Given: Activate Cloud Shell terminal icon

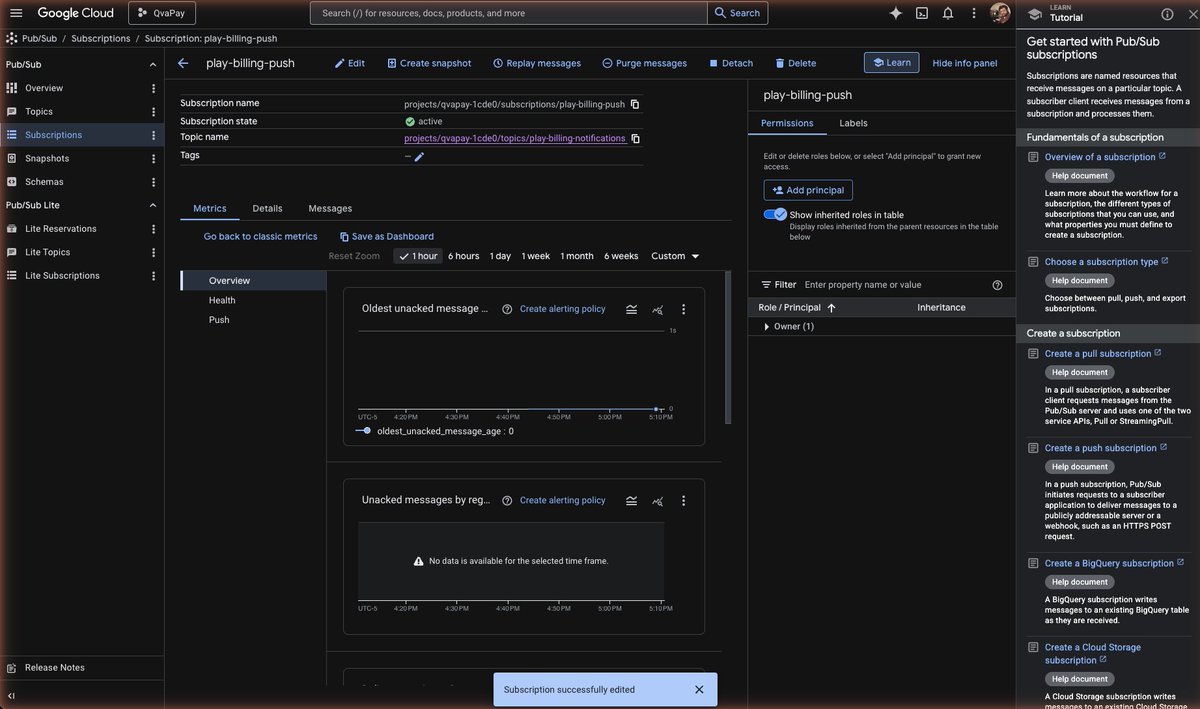Looking at the screenshot, I should point(921,13).
